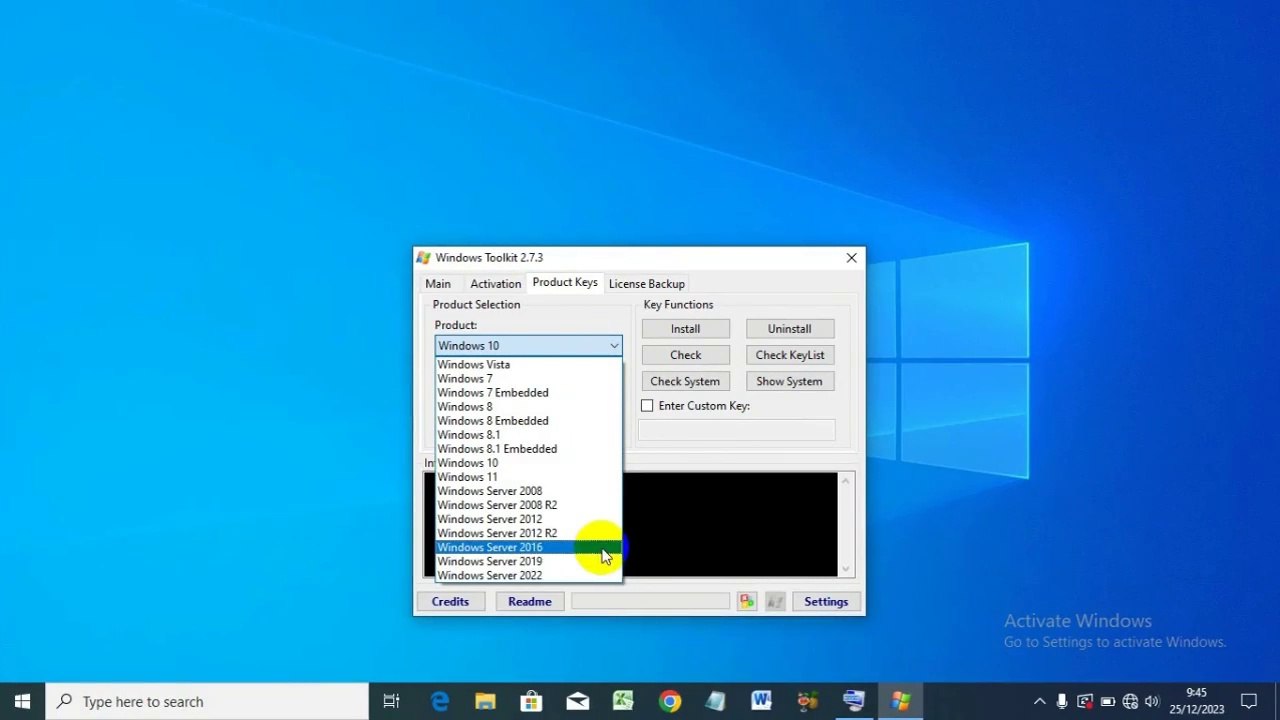Screen dimensions: 1280x720
Task: Choose Windows 11 in the dropdown list
Action: point(528,476)
